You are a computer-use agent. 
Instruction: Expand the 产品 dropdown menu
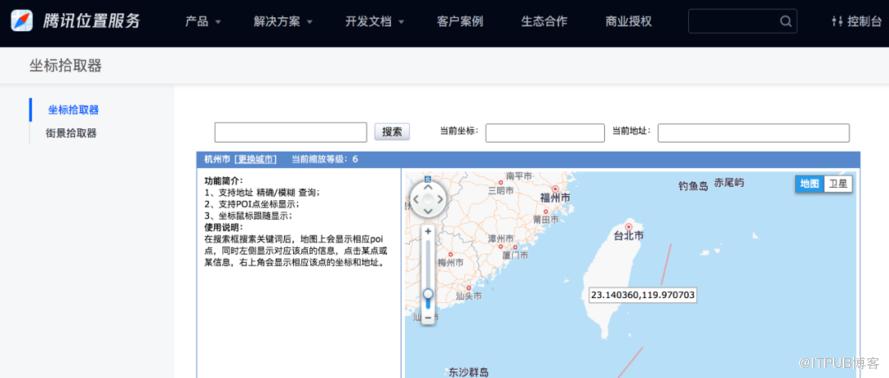pos(203,22)
